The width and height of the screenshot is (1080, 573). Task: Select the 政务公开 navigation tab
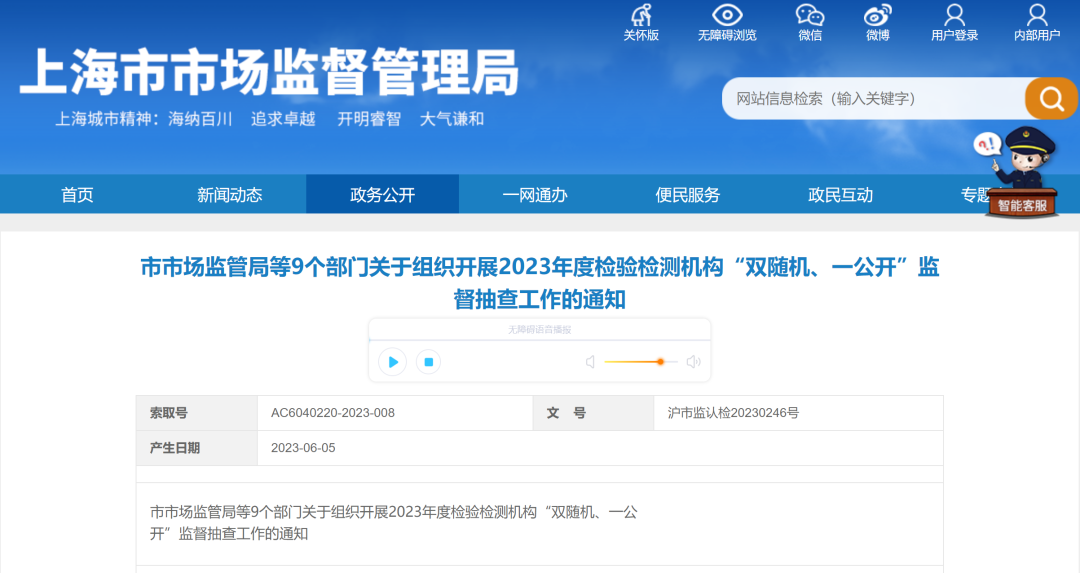[x=382, y=195]
